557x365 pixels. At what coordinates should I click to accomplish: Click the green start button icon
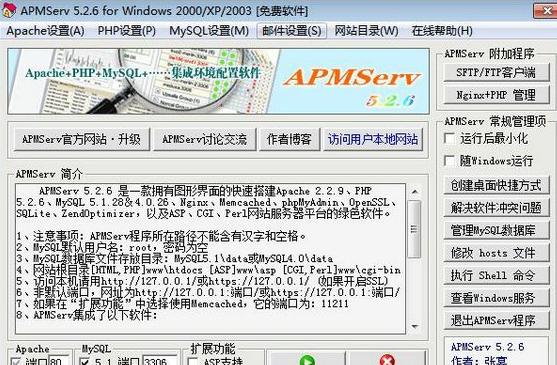tap(307, 360)
